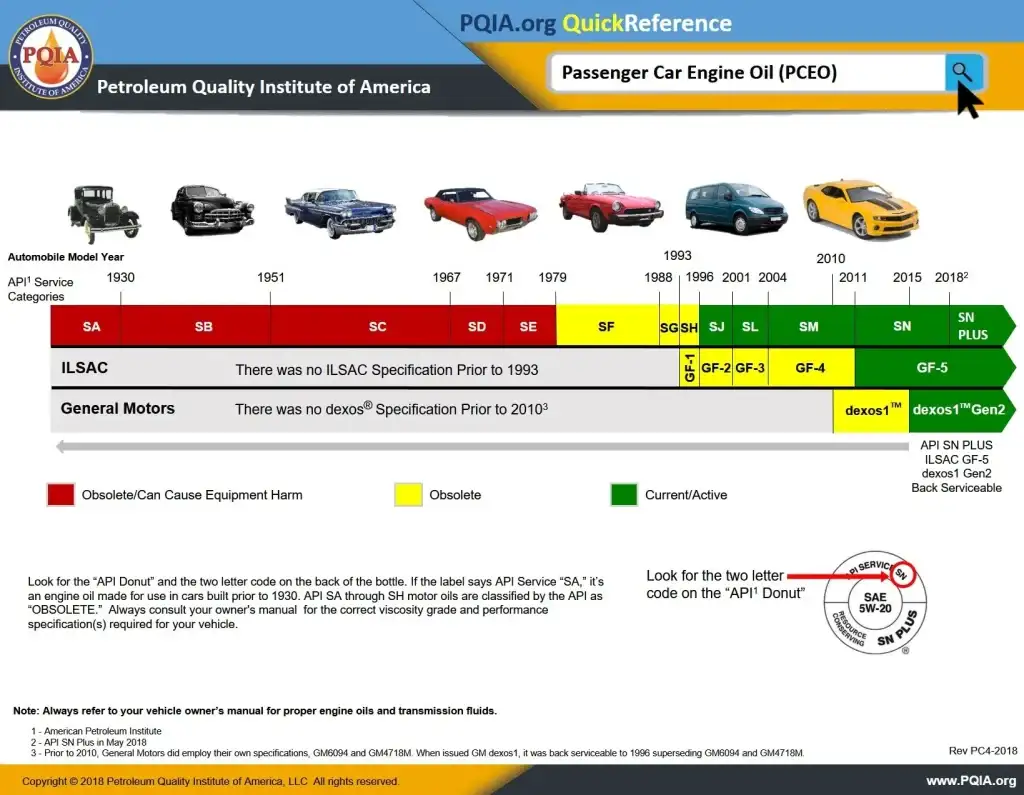Click the yellow Obsolete legend swatch

point(408,495)
